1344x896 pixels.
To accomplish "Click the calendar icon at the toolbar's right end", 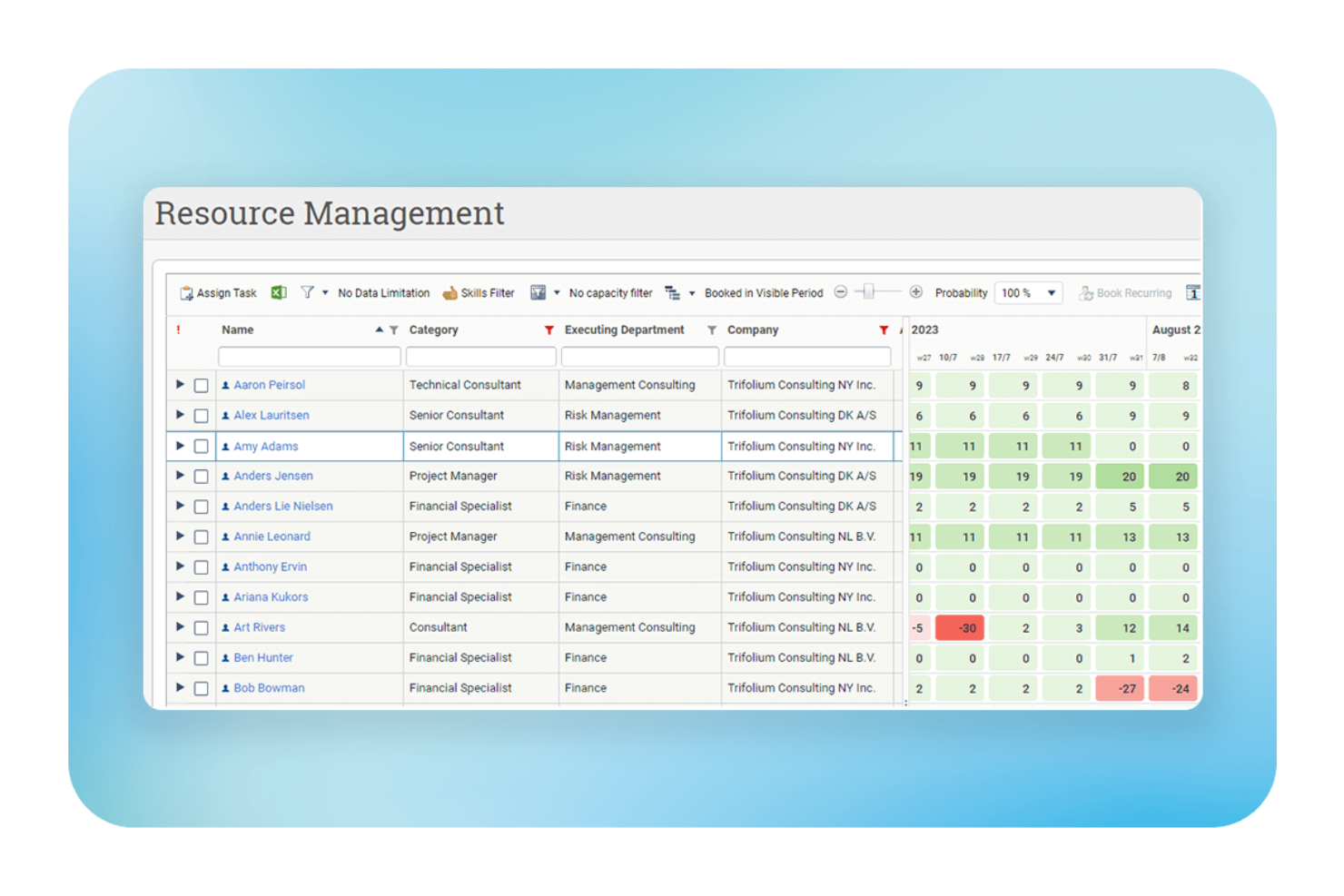I will pos(1192,292).
